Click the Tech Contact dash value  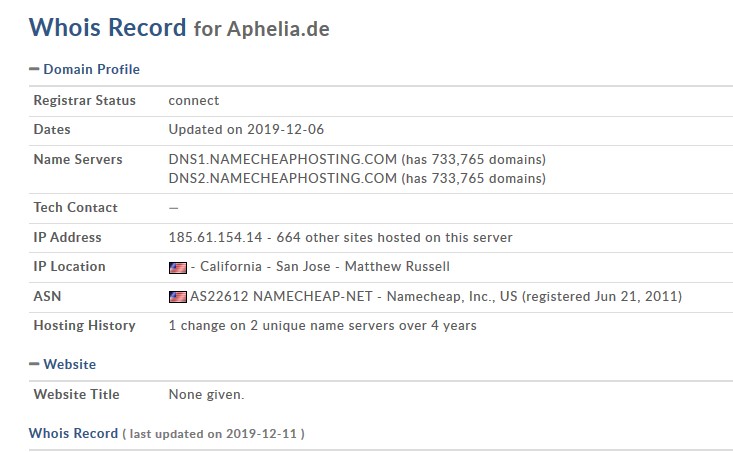pos(173,208)
